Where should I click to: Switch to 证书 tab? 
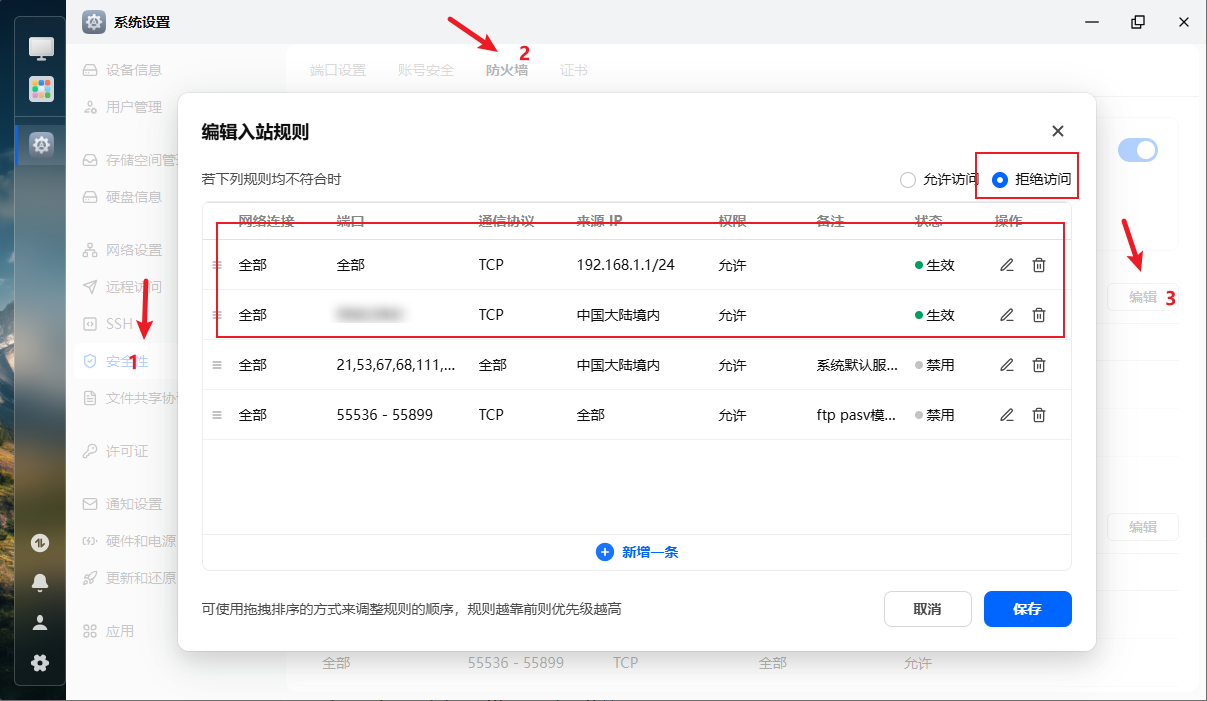(x=574, y=70)
